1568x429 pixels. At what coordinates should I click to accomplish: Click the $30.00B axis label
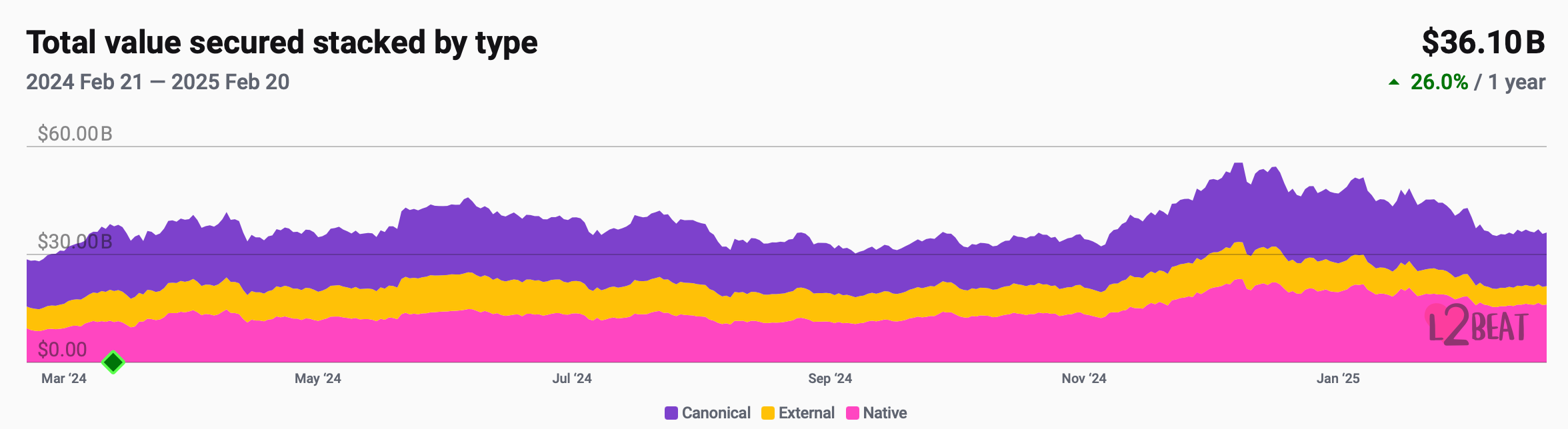(x=75, y=241)
